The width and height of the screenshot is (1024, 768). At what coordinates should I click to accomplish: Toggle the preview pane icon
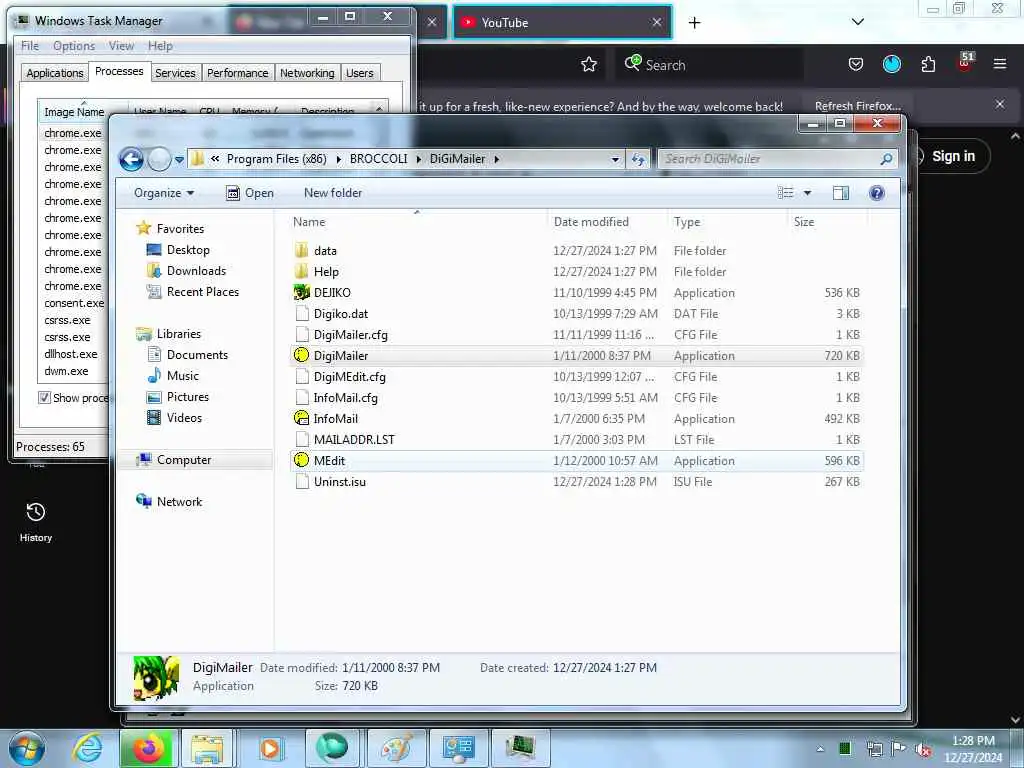point(840,193)
